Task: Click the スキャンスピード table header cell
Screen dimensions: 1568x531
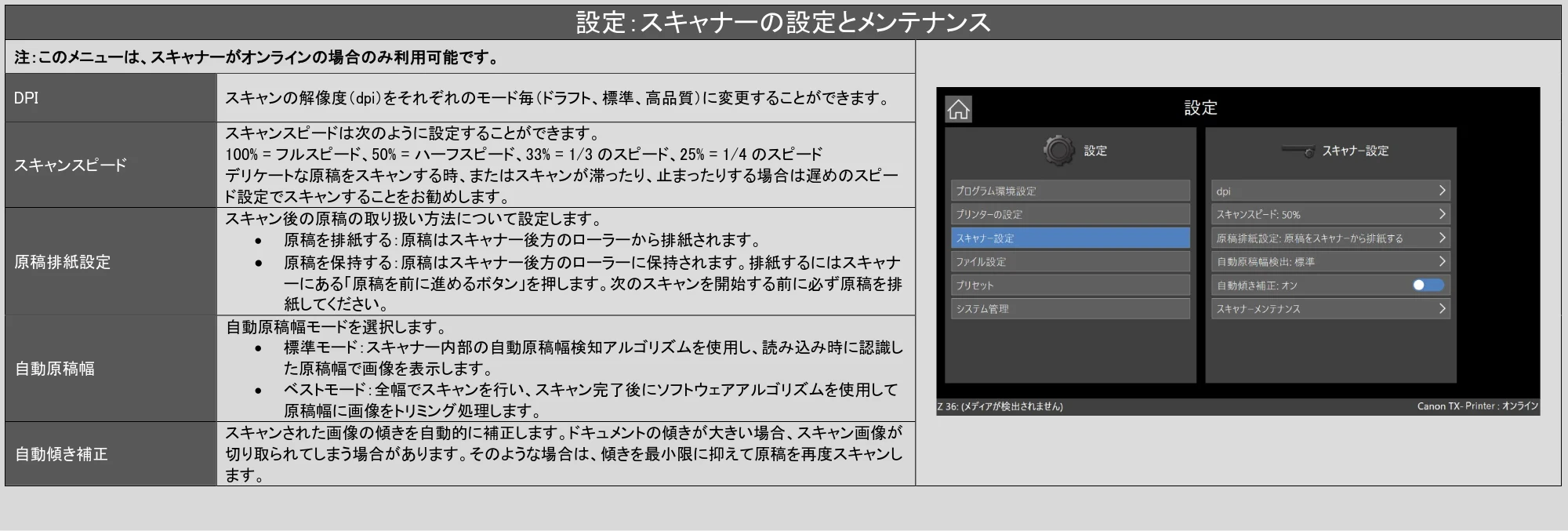Action: [x=111, y=165]
